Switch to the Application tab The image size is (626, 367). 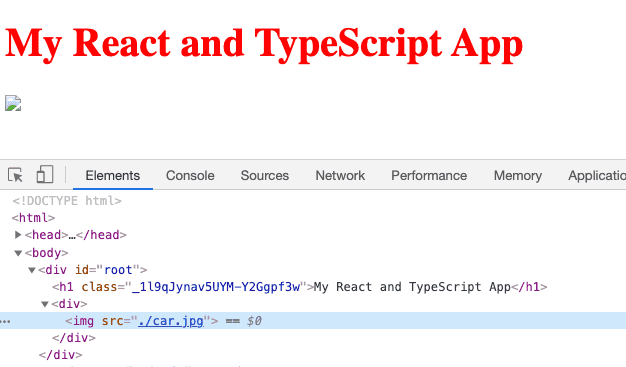tap(597, 175)
